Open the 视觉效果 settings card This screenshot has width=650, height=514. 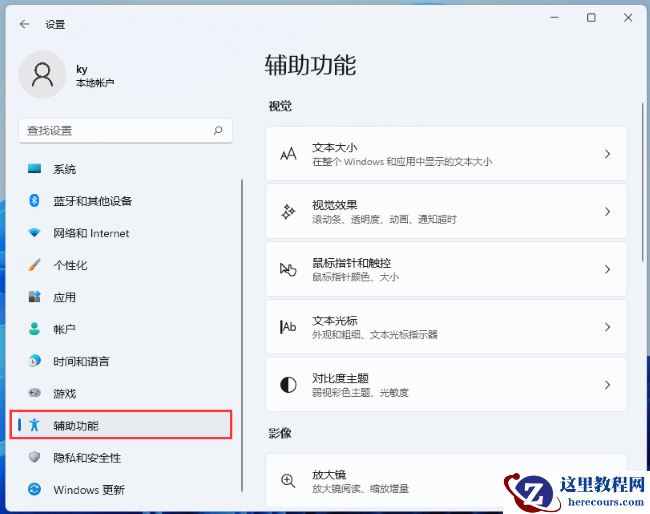[446, 212]
